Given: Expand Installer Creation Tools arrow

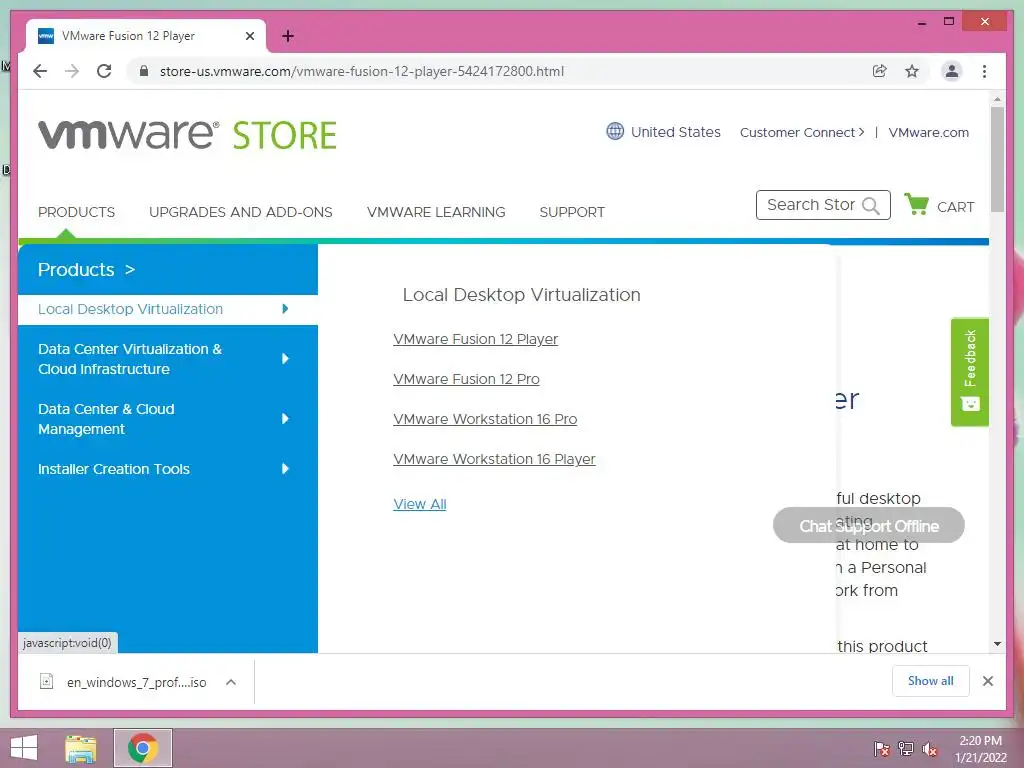Looking at the screenshot, I should [x=285, y=468].
